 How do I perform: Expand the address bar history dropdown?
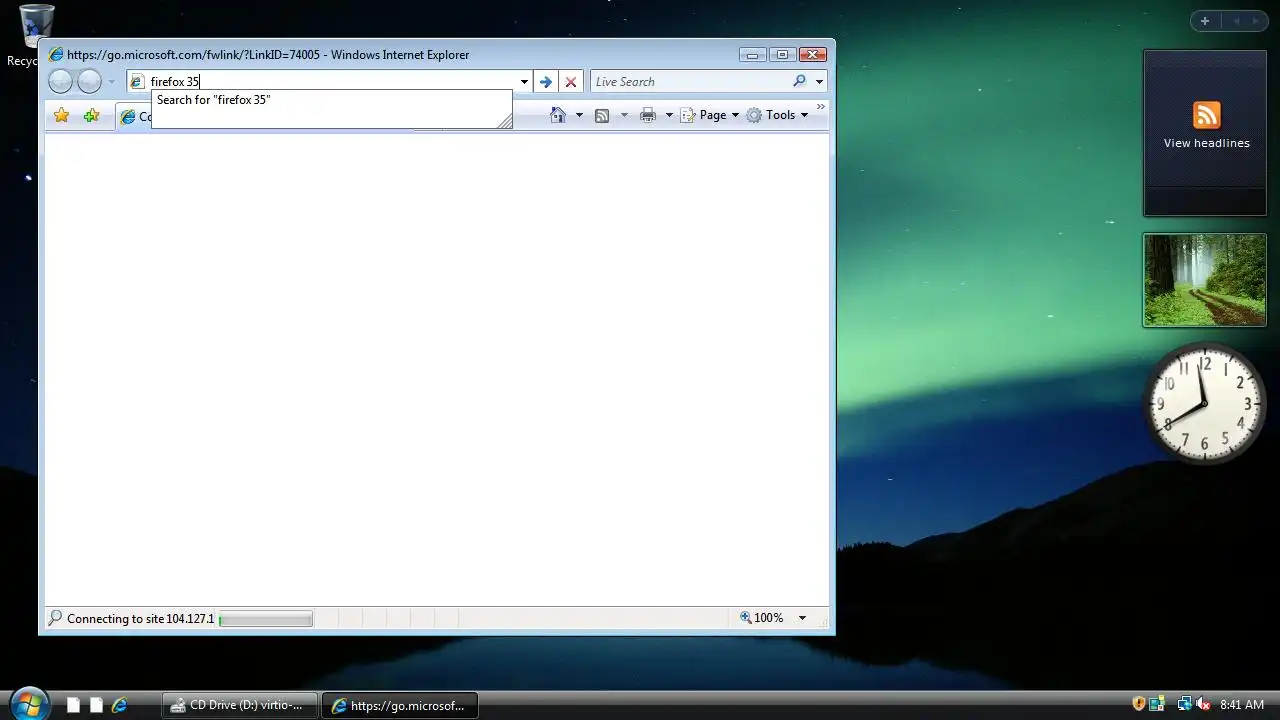tap(524, 82)
